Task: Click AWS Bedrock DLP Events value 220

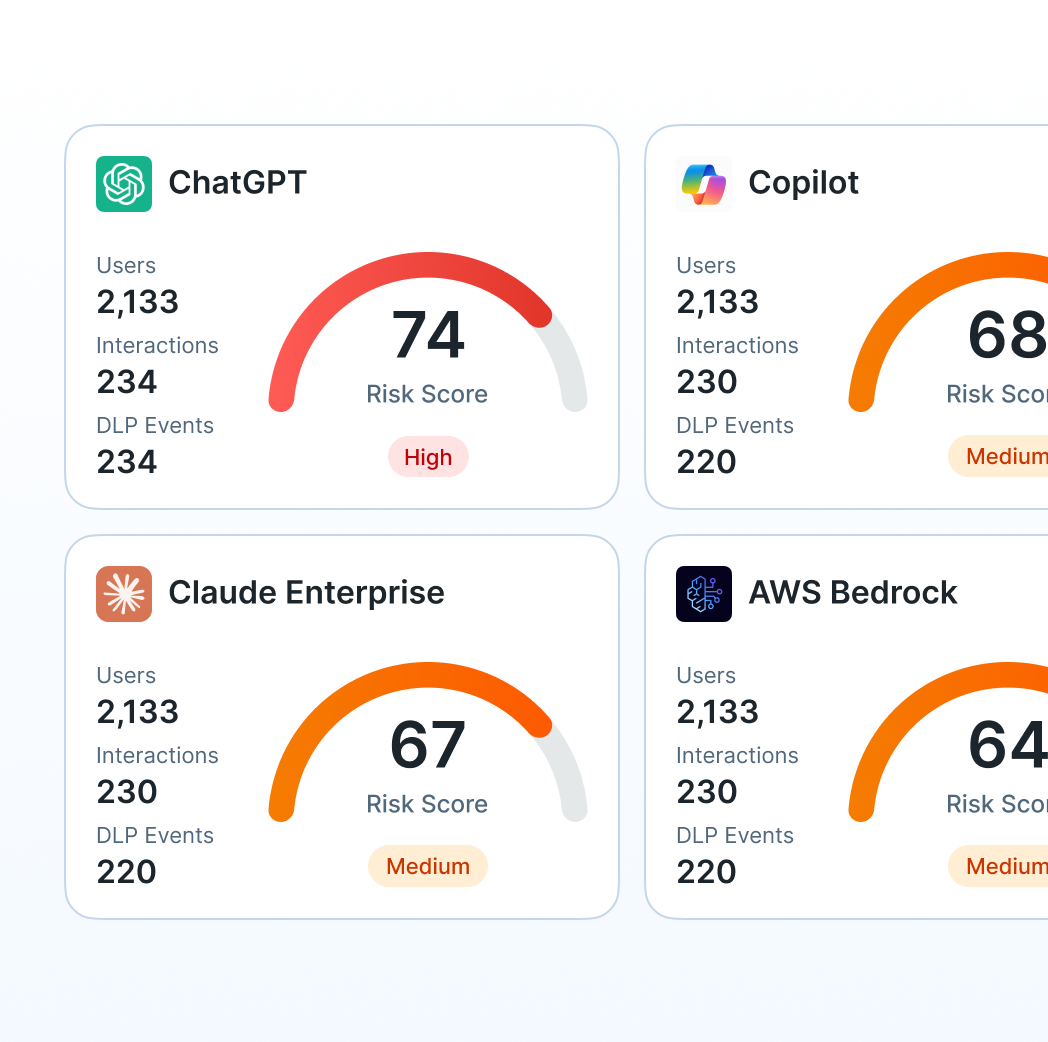Action: click(706, 872)
